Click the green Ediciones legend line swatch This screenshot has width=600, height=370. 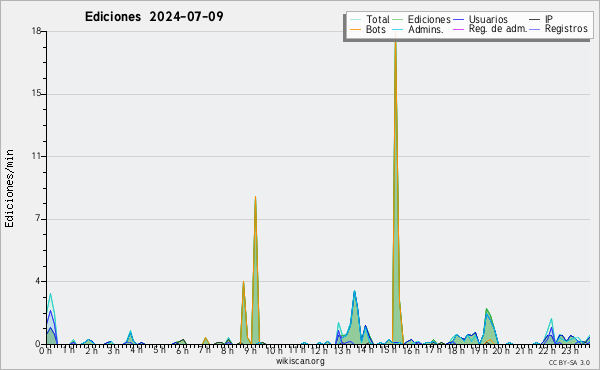(398, 20)
